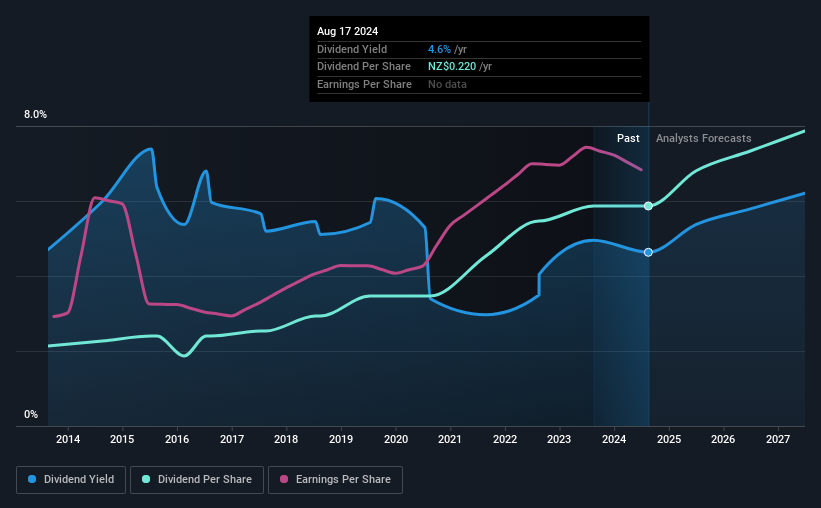Click the teal Dividend Per Share legend dot

tap(146, 479)
